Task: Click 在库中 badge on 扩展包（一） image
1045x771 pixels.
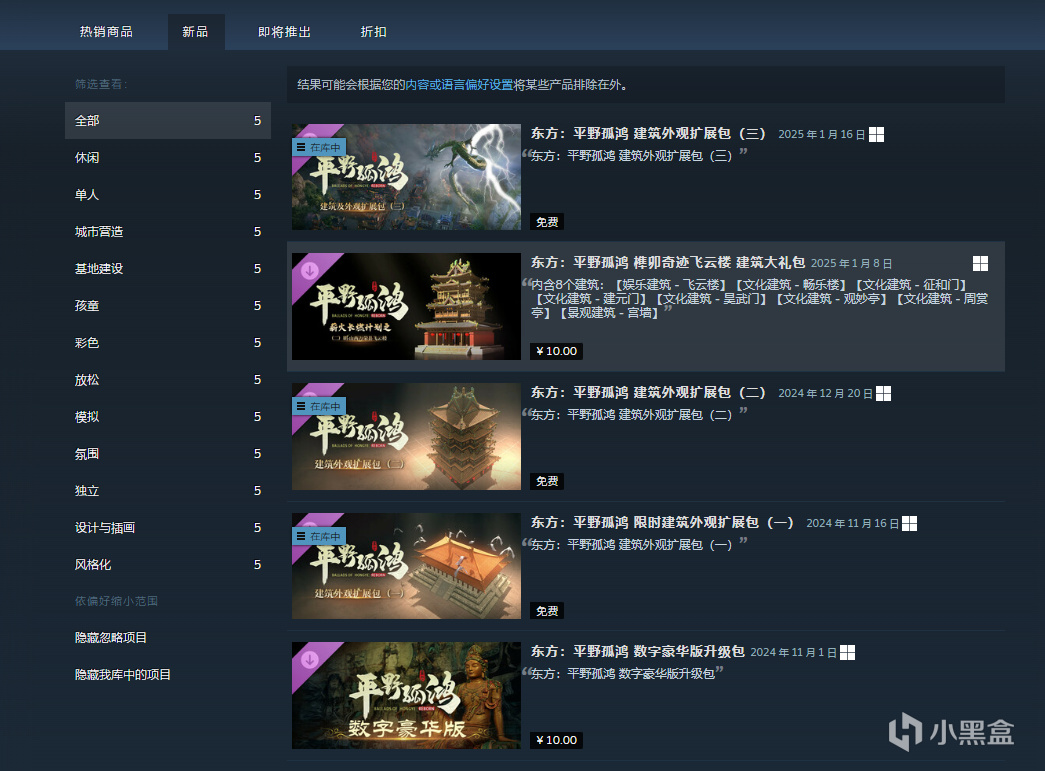Action: 319,536
